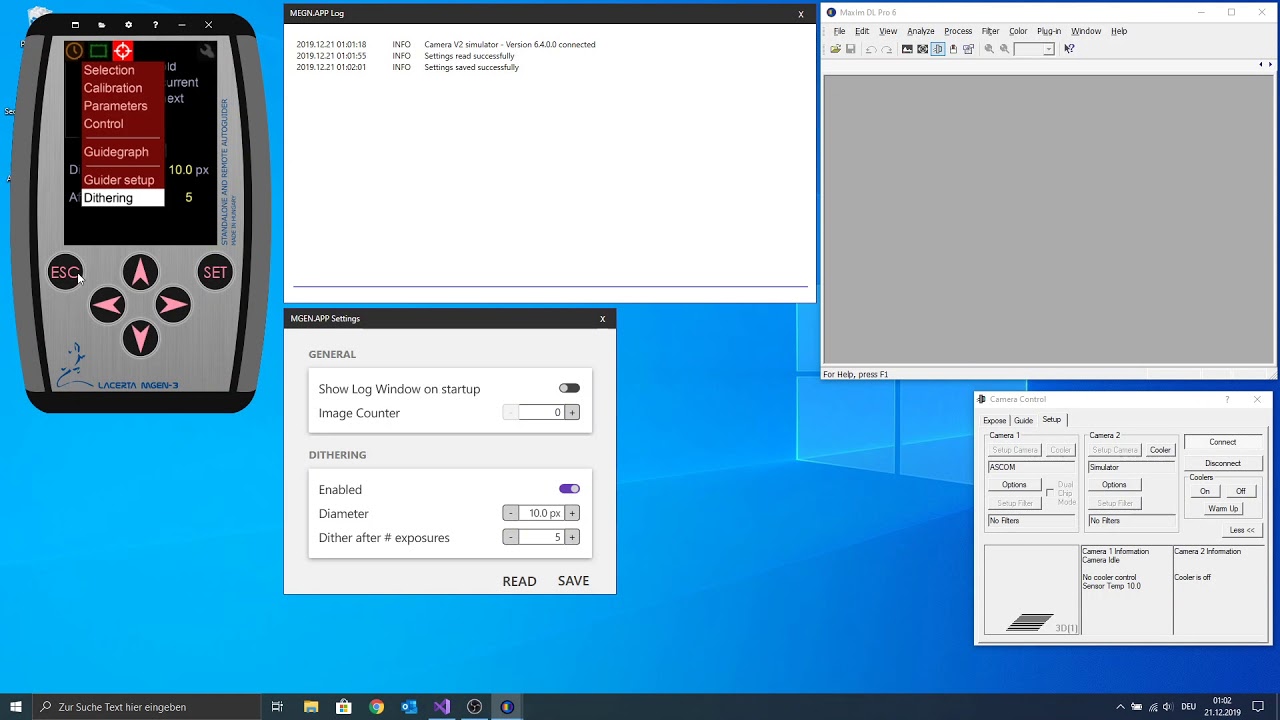Viewport: 1280px width, 720px height.
Task: Select the red crosshair guiding icon
Action: pos(122,51)
